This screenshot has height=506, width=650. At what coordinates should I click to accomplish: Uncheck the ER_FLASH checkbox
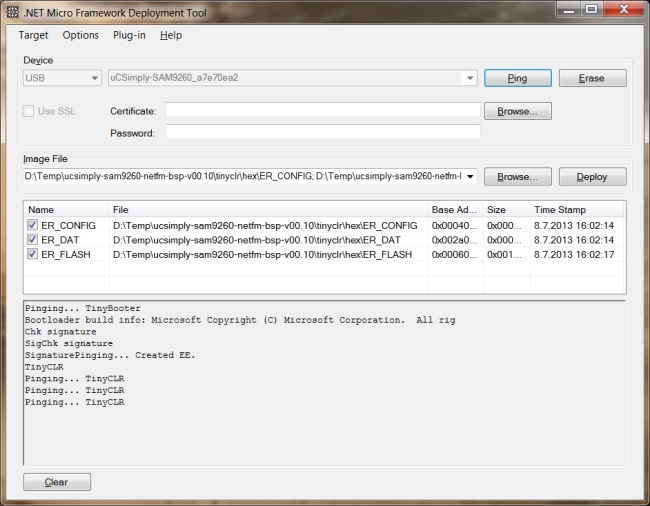point(32,254)
